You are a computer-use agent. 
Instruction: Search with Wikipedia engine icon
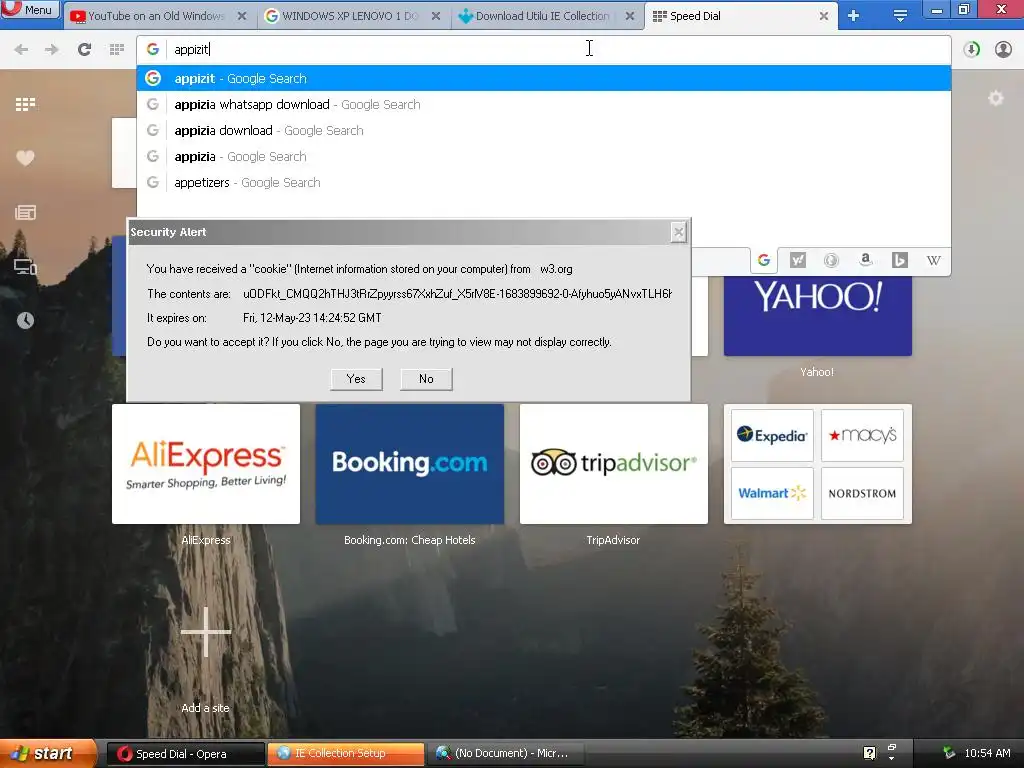[x=933, y=261]
